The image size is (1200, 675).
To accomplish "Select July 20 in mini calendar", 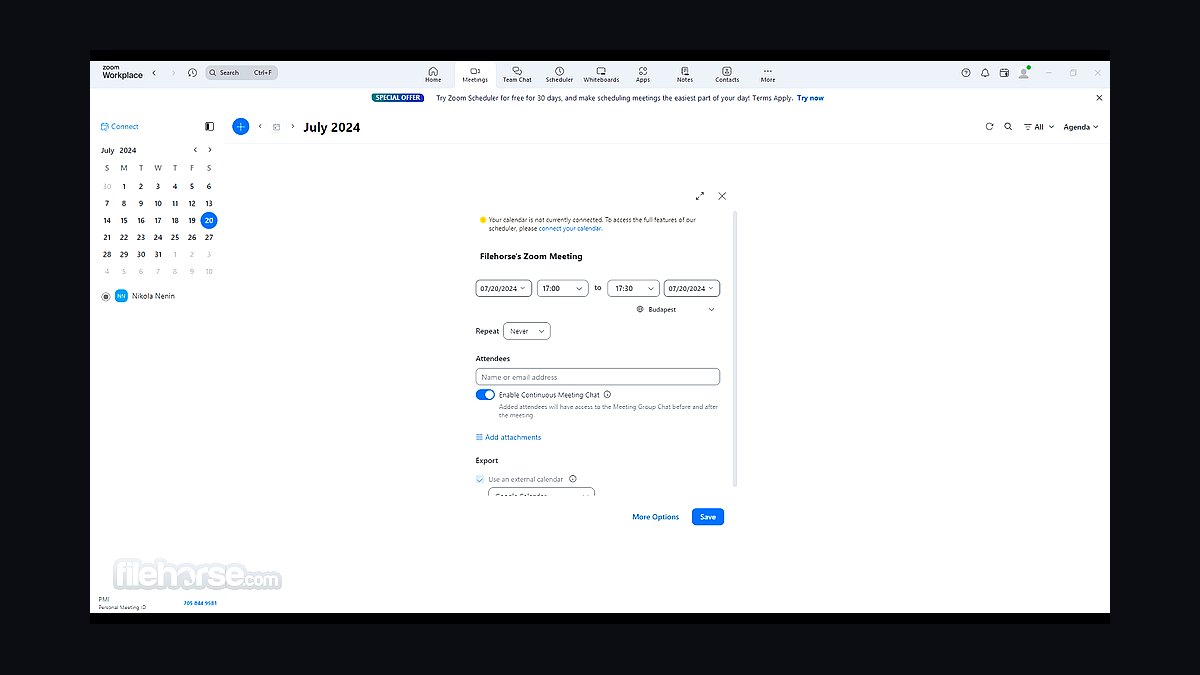I will [209, 220].
